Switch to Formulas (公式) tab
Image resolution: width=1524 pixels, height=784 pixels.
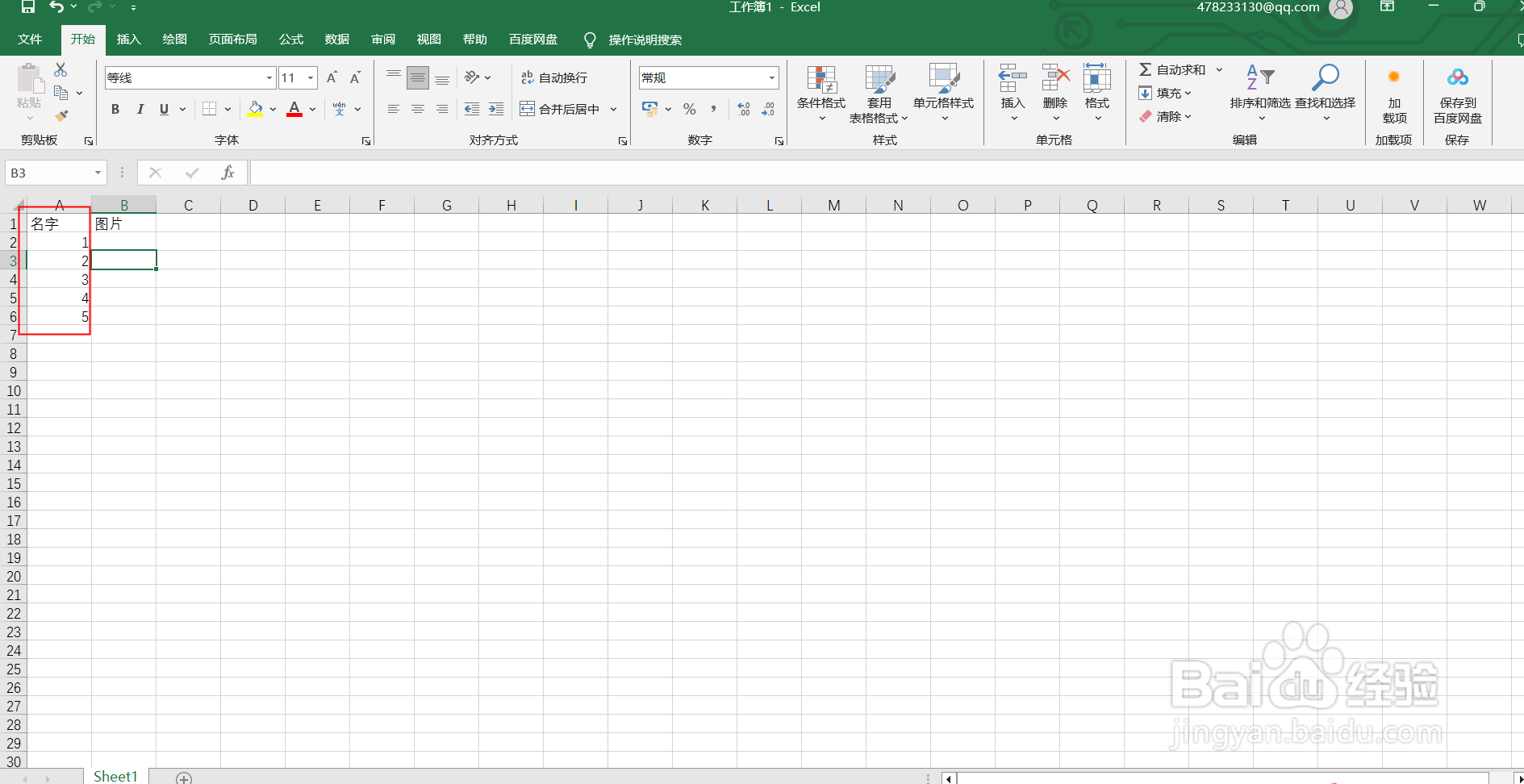[x=290, y=39]
